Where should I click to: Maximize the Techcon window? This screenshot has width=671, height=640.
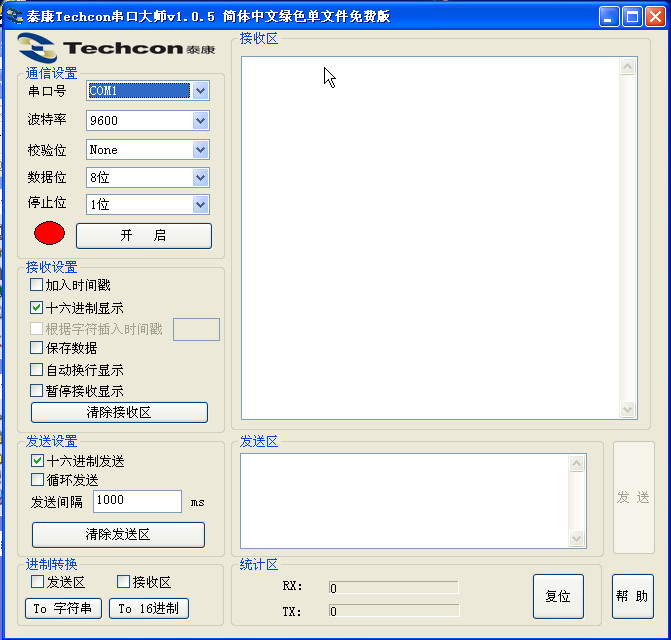coord(632,17)
